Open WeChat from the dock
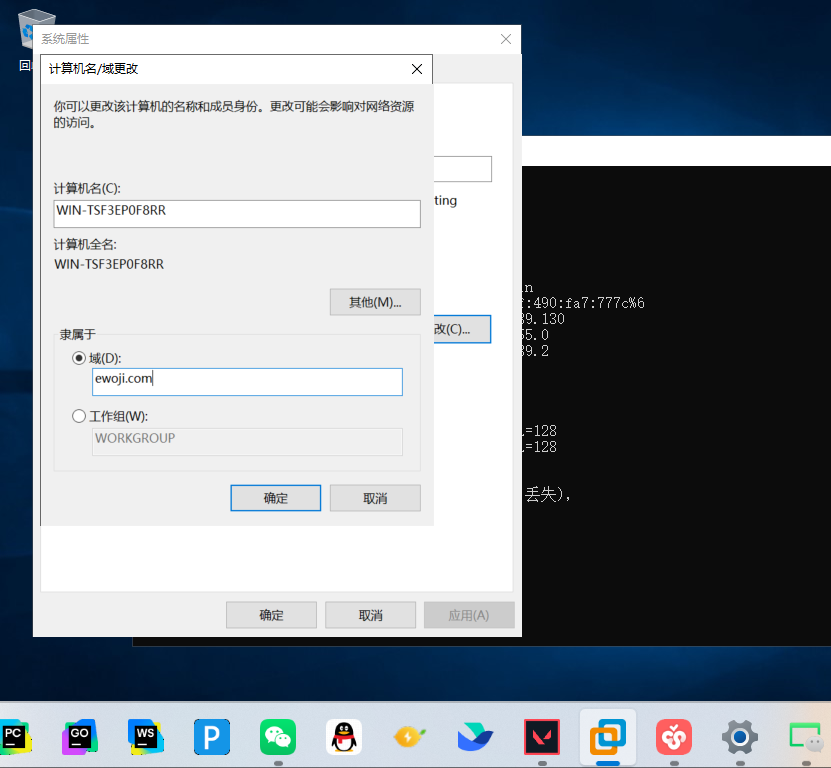Screen dimensions: 831x768 point(278,737)
